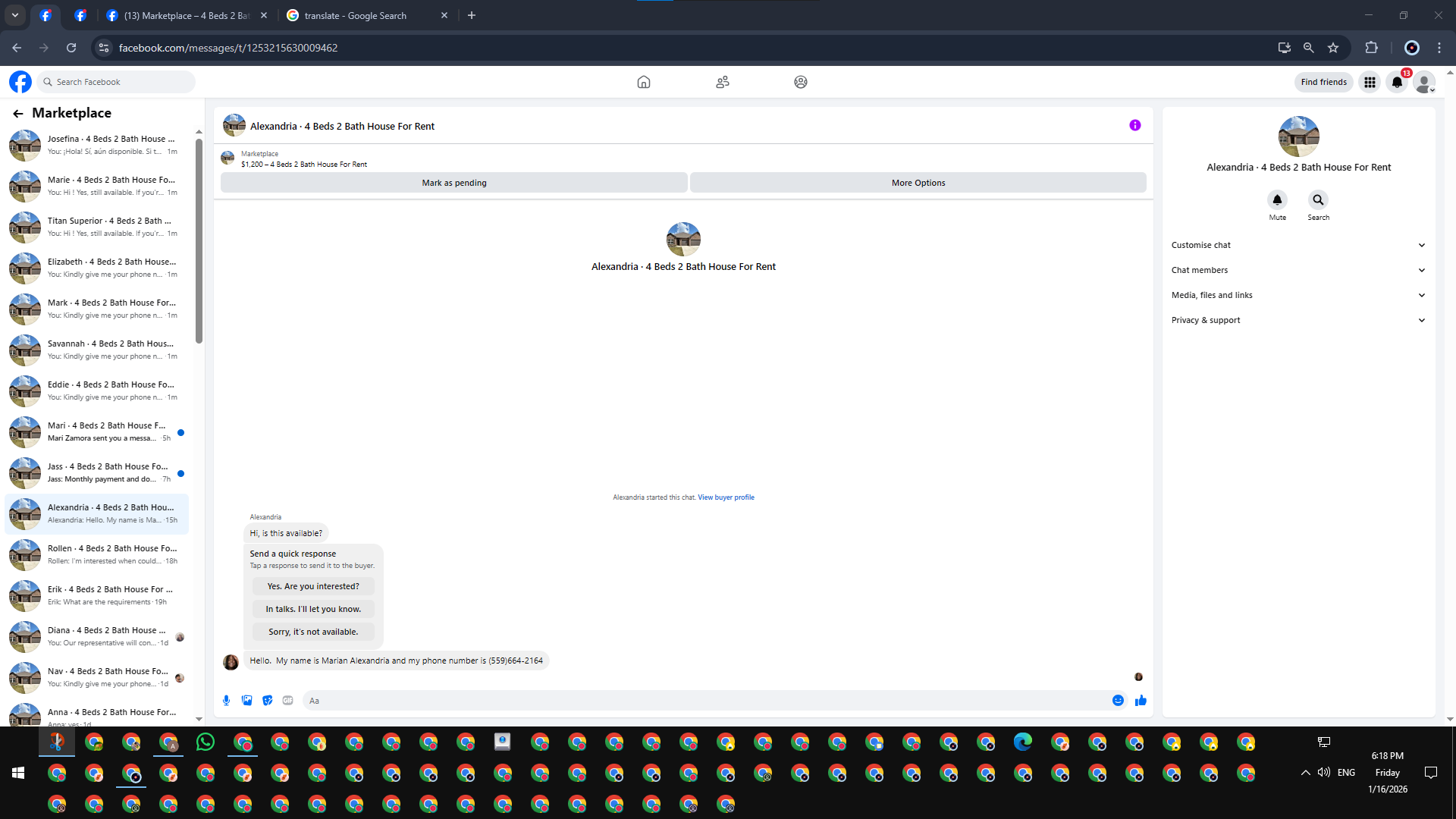1456x819 pixels.
Task: Switch to translate Google Search tab
Action: pos(356,15)
